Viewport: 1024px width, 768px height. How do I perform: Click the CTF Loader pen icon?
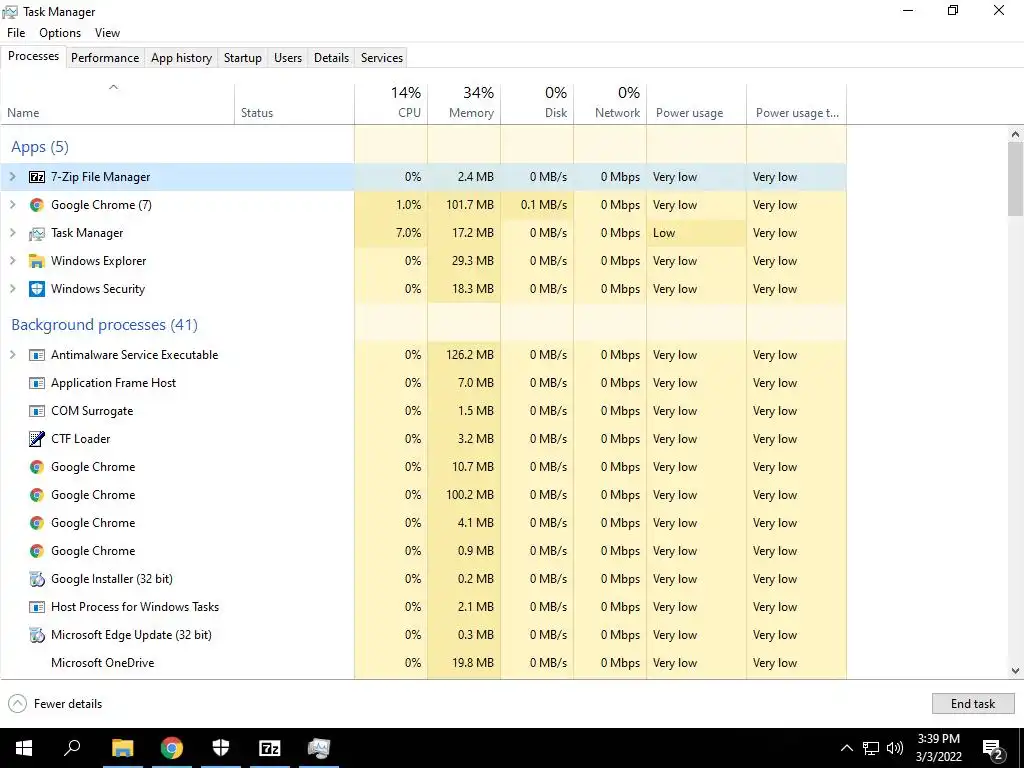point(37,439)
